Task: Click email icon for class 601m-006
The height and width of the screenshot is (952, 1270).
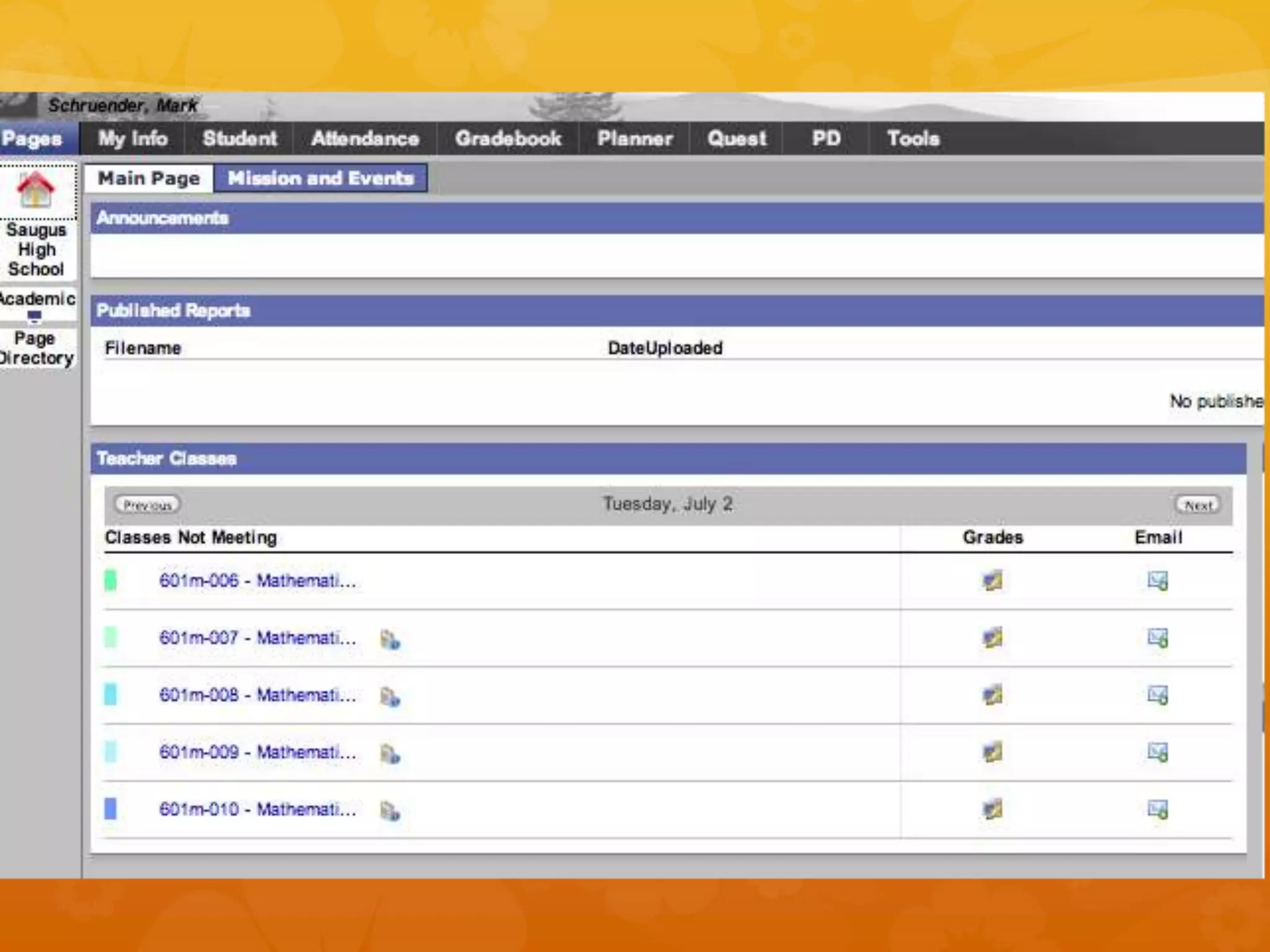Action: 1157,581
